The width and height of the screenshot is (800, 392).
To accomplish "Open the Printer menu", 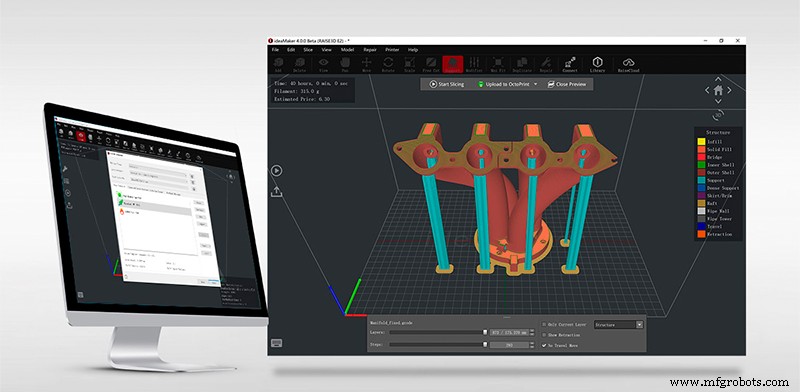I will [x=392, y=50].
